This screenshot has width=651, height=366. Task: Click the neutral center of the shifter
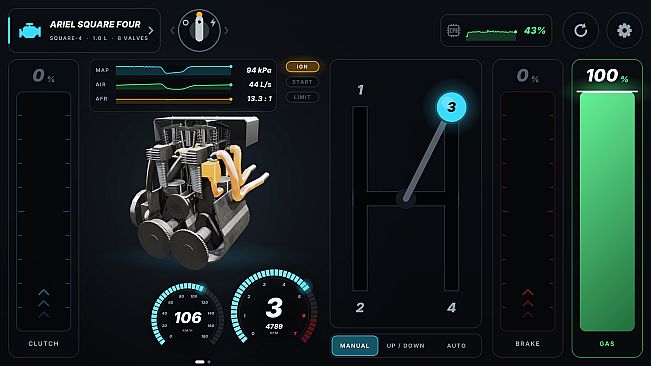406,199
